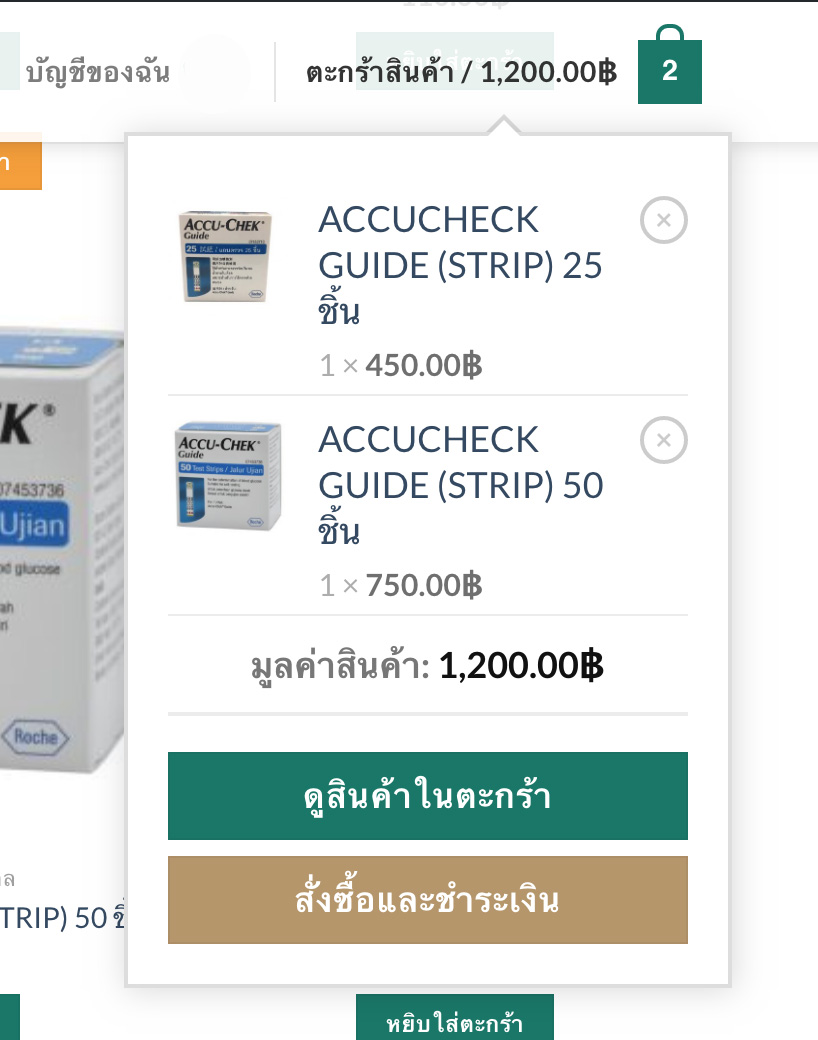The image size is (818, 1040).
Task: Open the product name ending STRIP) 50 bottom left
Action: point(62,918)
